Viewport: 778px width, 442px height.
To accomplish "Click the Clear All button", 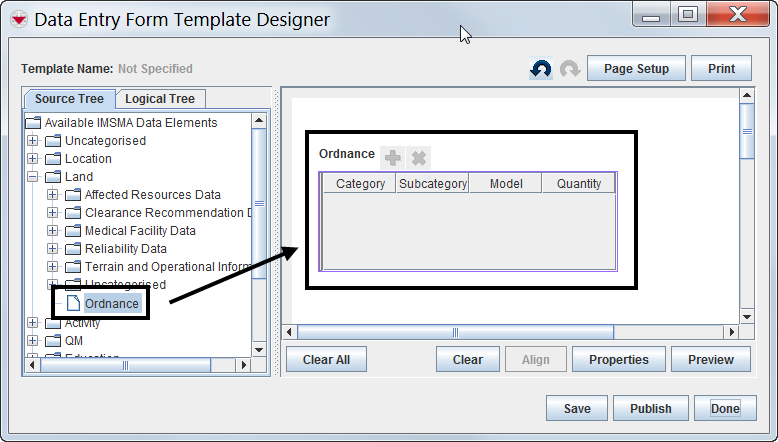I will pos(326,360).
